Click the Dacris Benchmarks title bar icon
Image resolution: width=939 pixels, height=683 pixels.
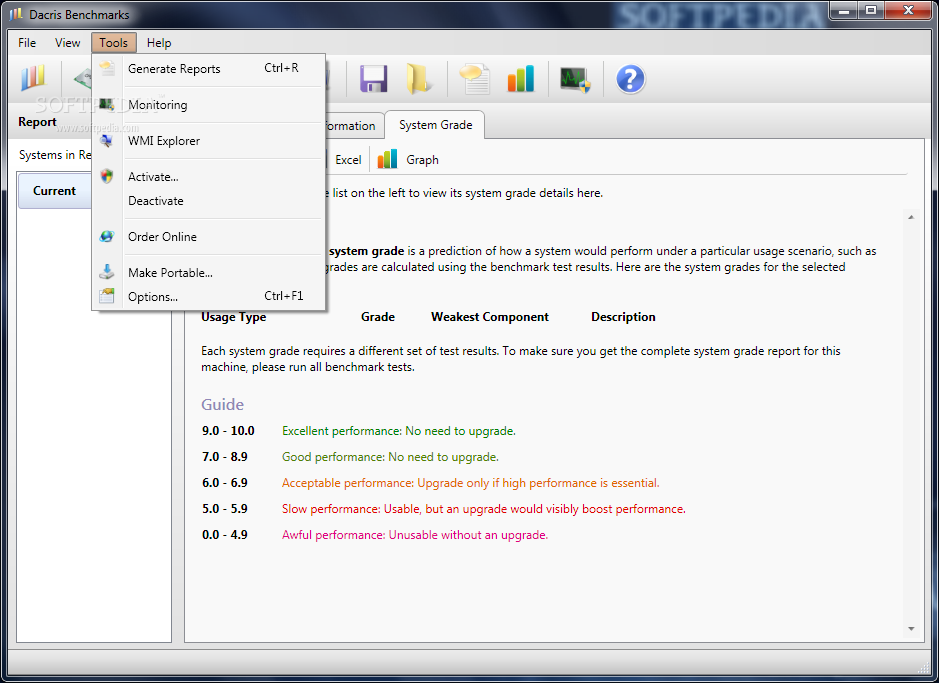[16, 14]
